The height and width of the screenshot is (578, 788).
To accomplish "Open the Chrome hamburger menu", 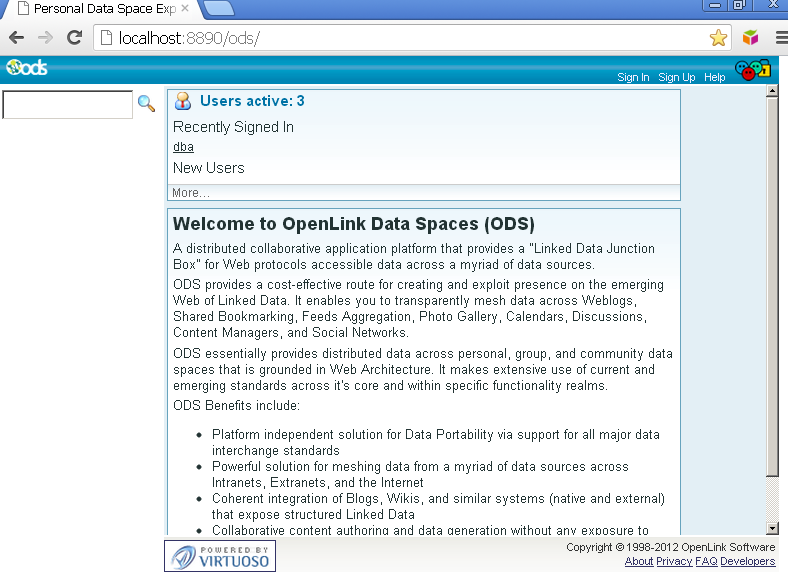I will 781,38.
